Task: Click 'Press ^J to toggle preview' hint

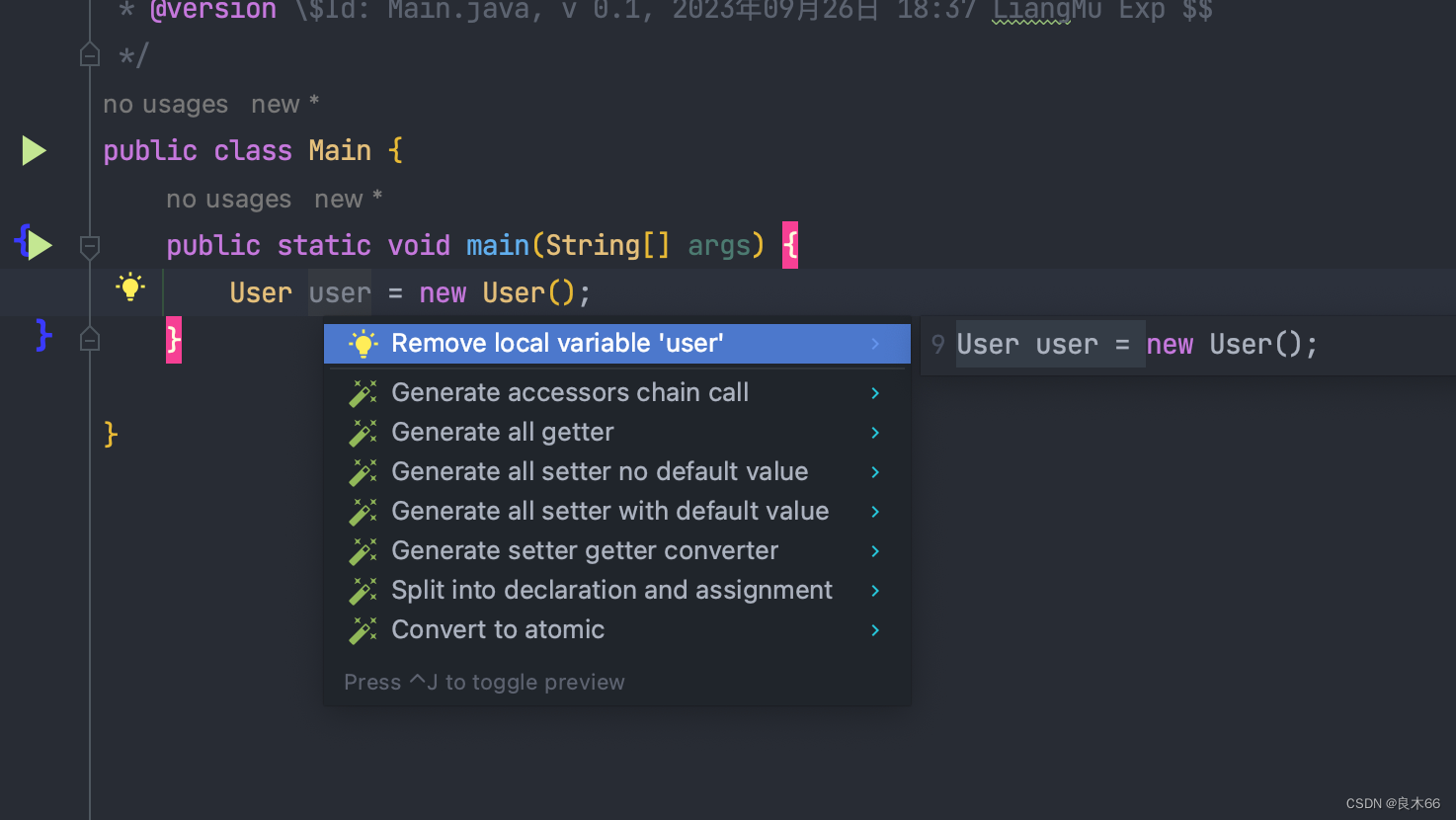Action: coord(484,683)
